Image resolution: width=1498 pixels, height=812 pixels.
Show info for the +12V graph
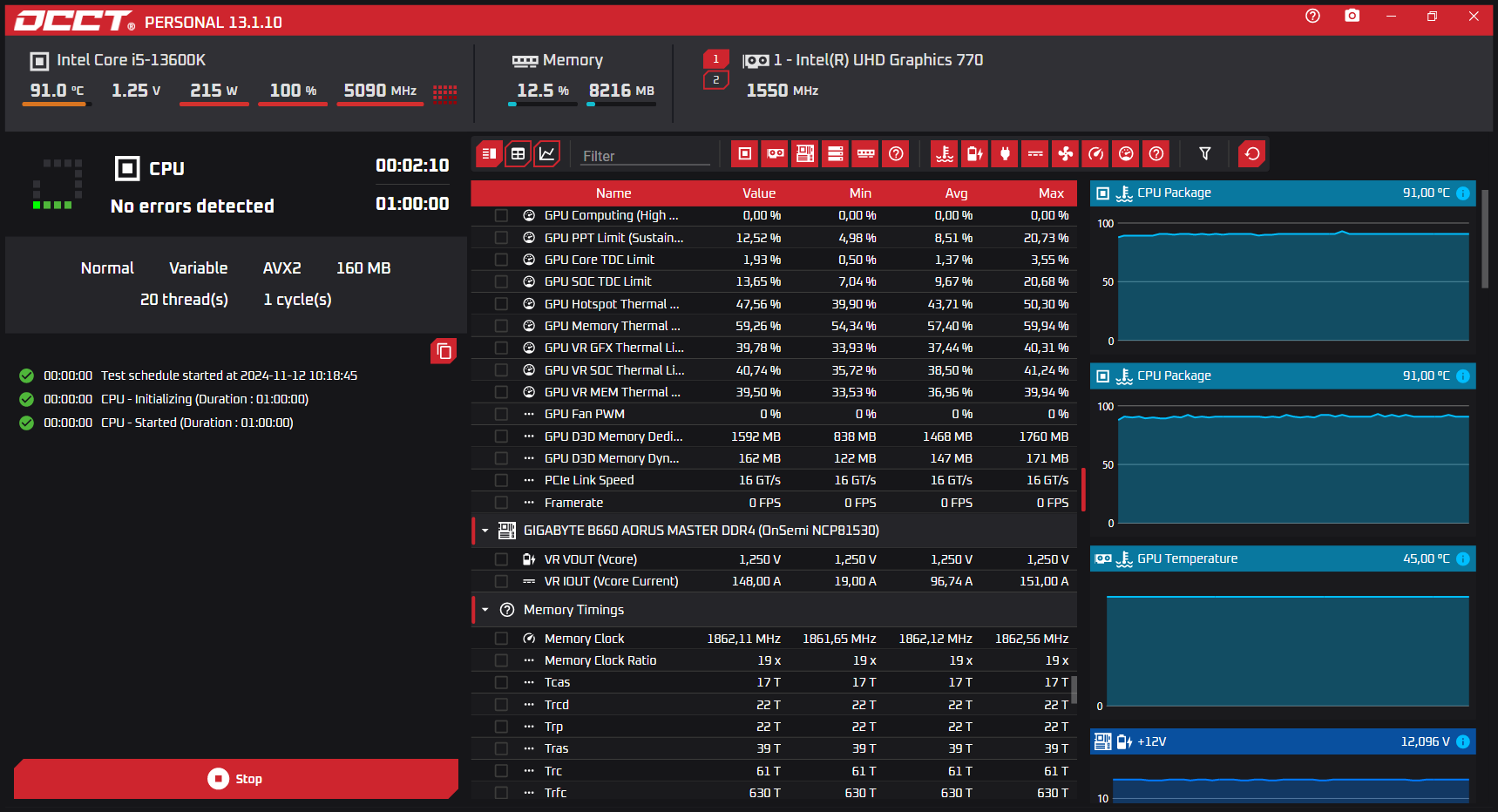pyautogui.click(x=1463, y=742)
